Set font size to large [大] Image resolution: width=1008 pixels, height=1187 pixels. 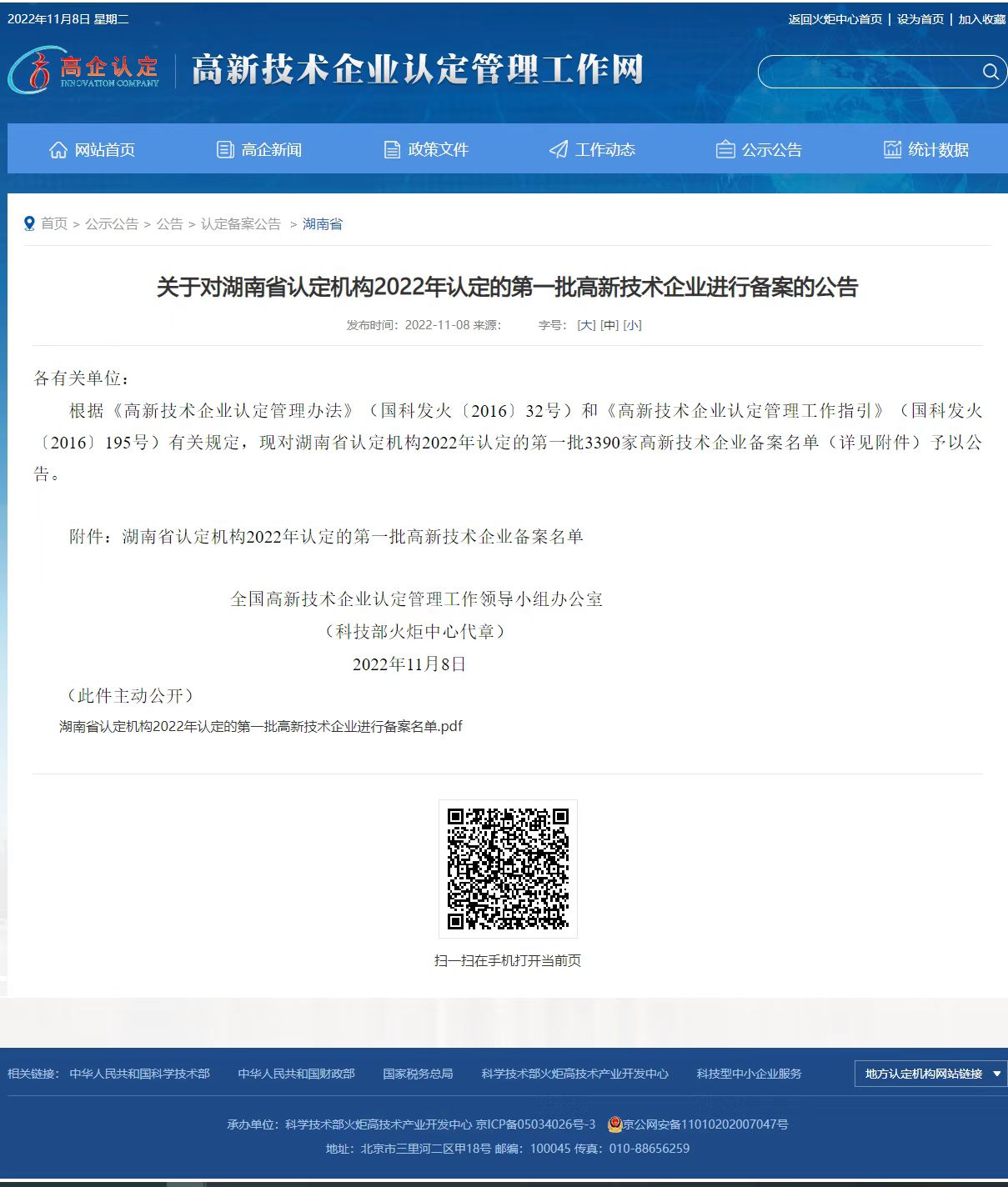586,325
